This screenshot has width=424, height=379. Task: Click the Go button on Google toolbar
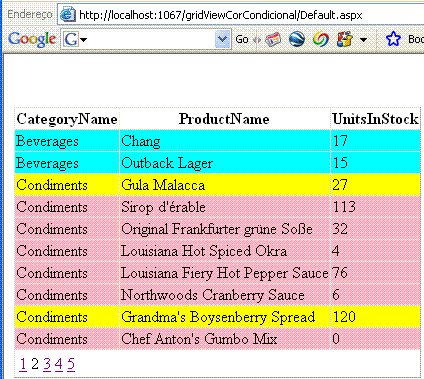click(x=242, y=39)
